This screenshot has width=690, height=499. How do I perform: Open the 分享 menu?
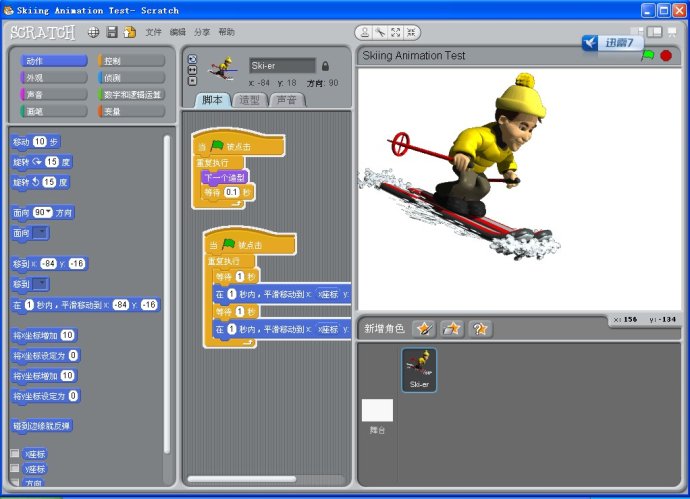tap(202, 32)
